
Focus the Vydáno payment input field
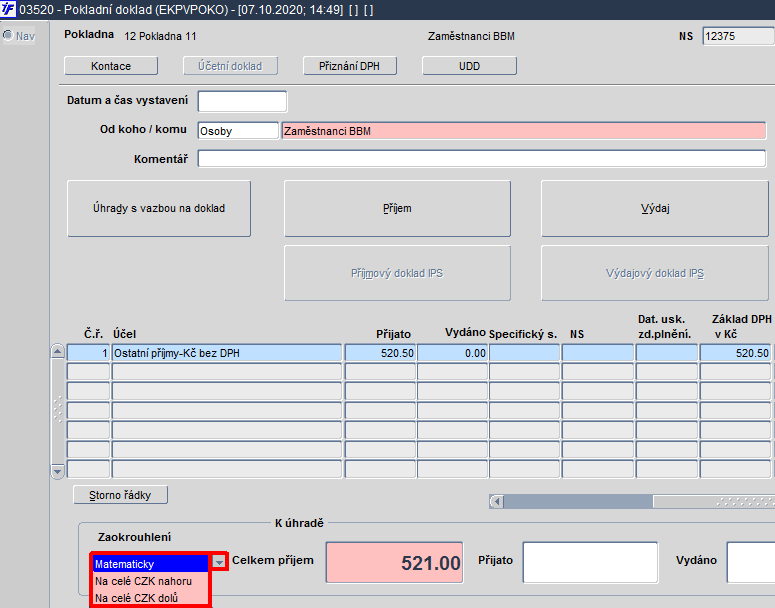(x=751, y=563)
